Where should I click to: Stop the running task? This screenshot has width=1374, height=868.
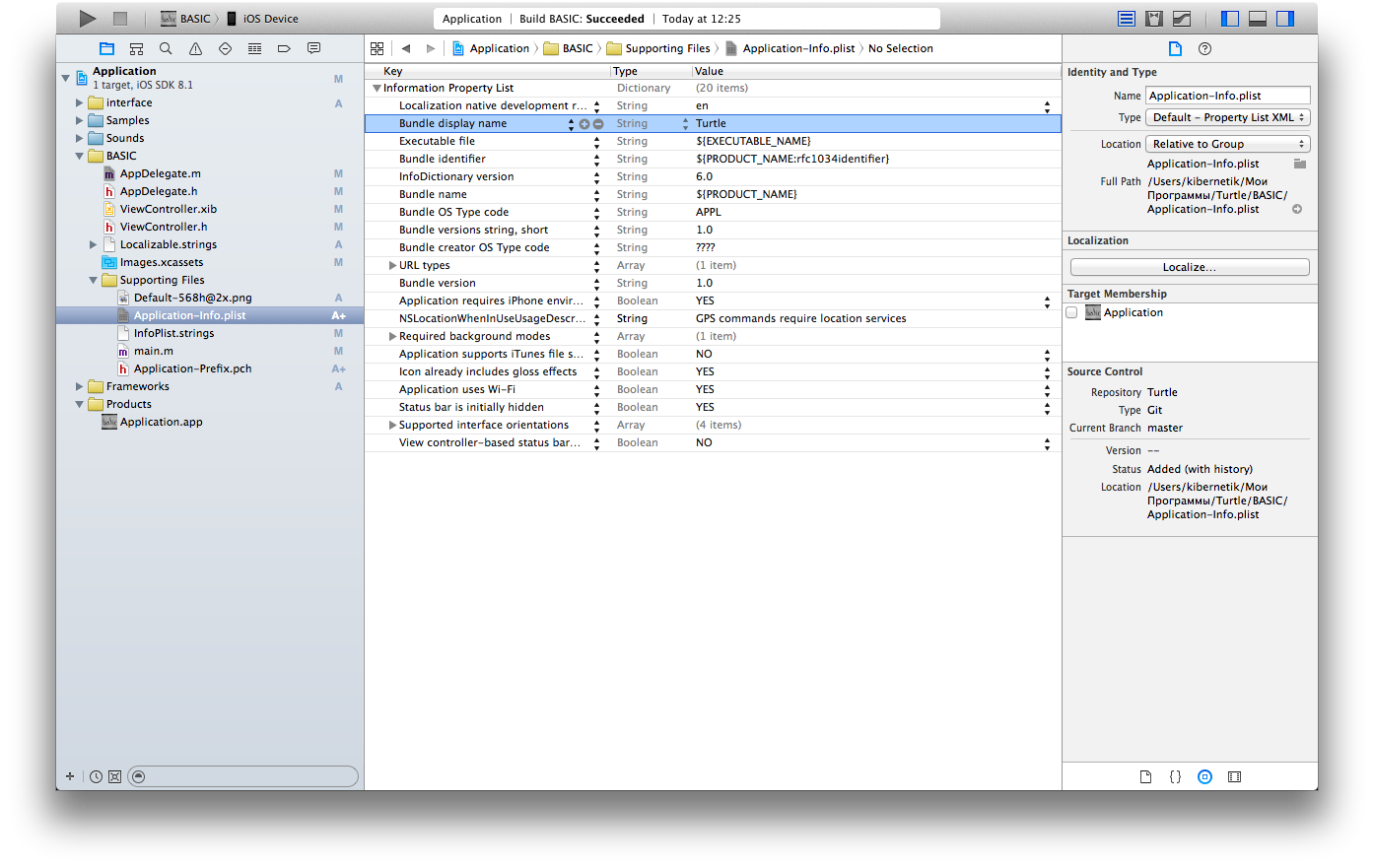pos(120,18)
